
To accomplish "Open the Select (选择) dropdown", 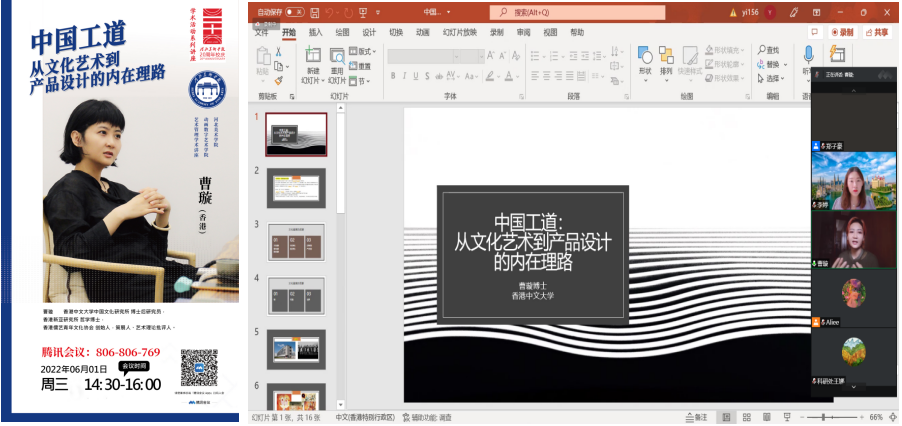I will (770, 78).
